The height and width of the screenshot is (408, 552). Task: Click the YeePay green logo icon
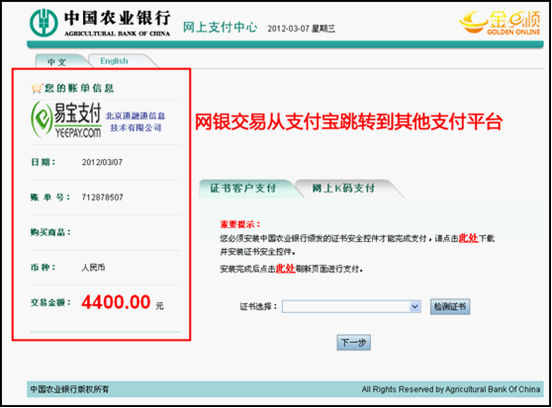pyautogui.click(x=42, y=119)
